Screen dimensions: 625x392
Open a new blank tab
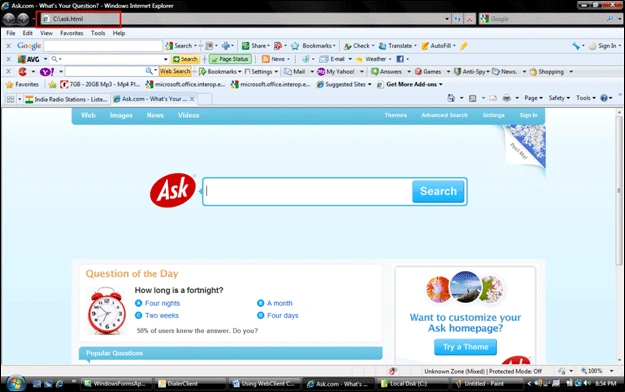coord(205,99)
